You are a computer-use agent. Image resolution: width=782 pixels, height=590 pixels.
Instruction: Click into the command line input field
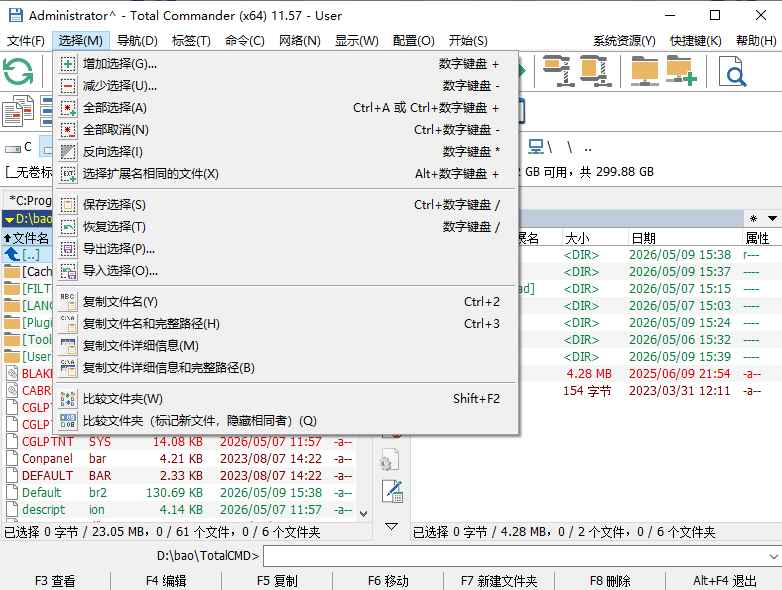[515, 556]
